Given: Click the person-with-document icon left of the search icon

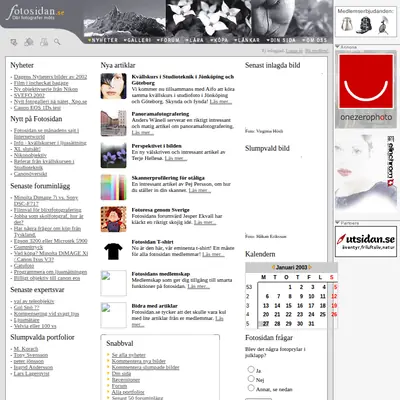Looking at the screenshot, I should point(44,42).
